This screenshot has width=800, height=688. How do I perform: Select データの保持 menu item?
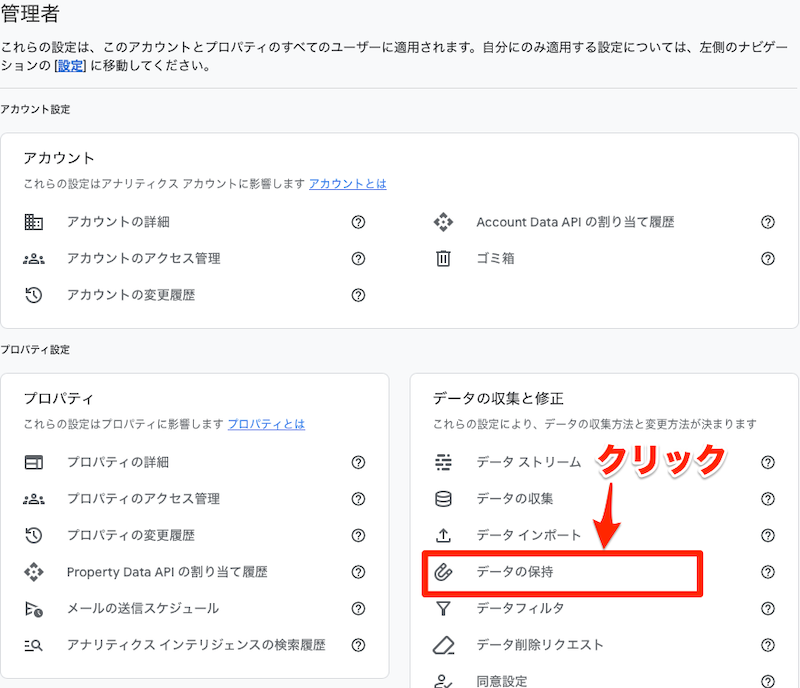pos(515,572)
